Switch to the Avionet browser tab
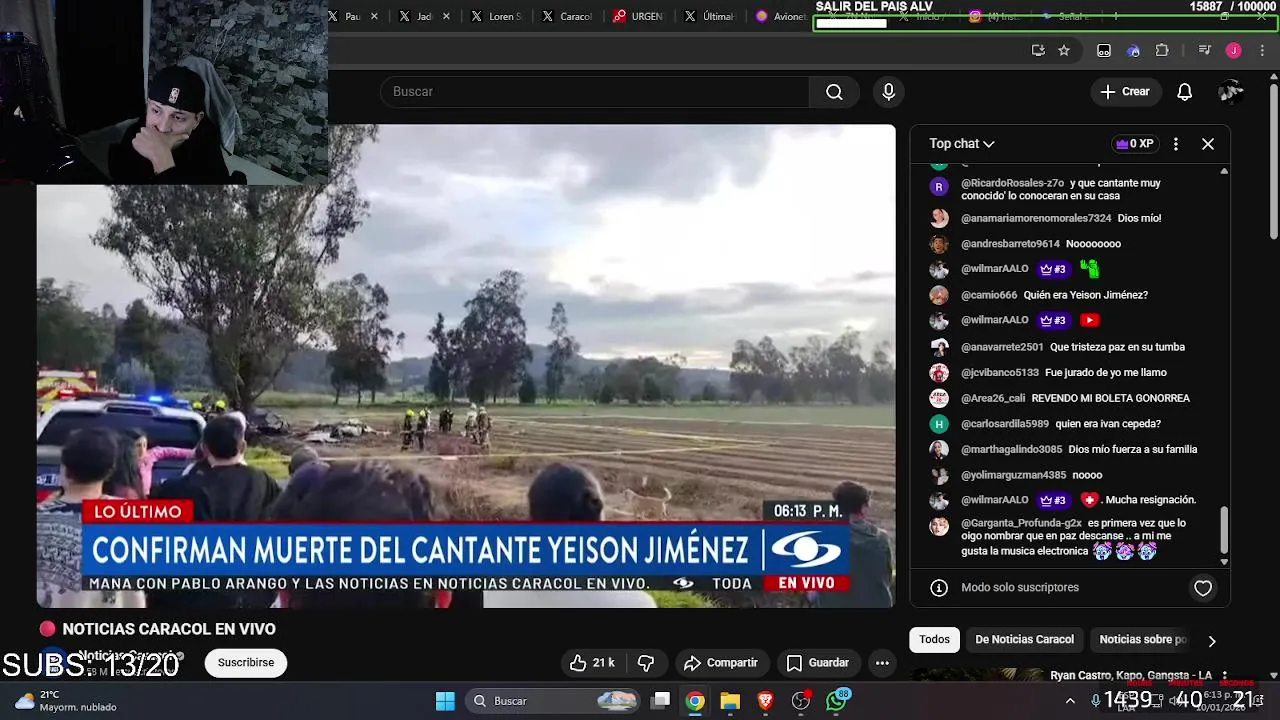Image resolution: width=1280 pixels, height=720 pixels. [x=780, y=16]
